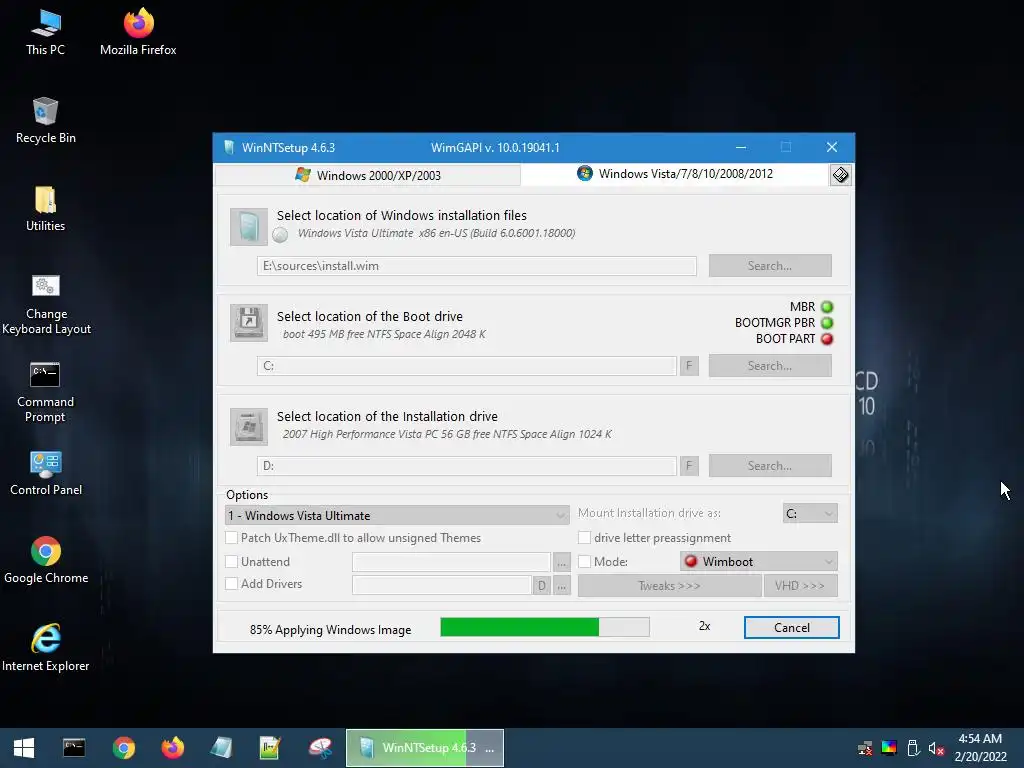
Task: Open the Tweaks >>> panel
Action: click(669, 586)
